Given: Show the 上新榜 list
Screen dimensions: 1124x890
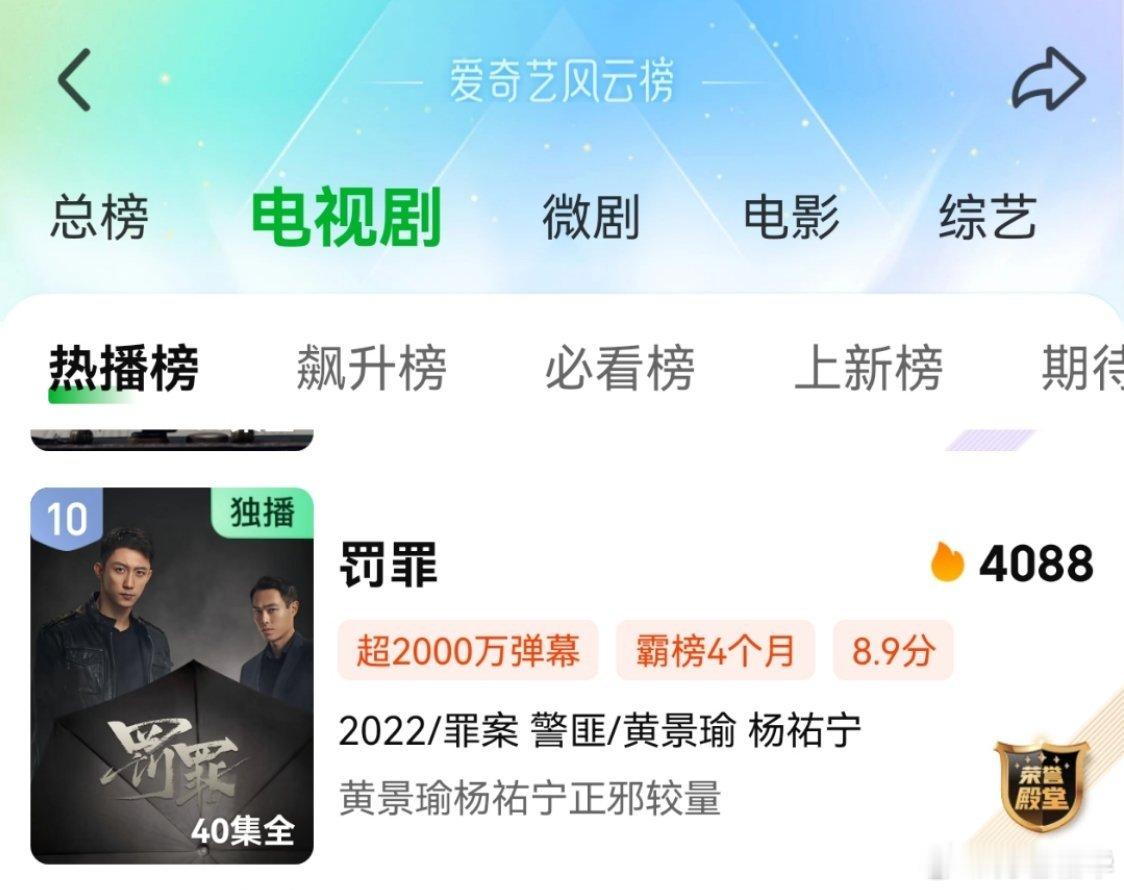Looking at the screenshot, I should click(x=868, y=368).
